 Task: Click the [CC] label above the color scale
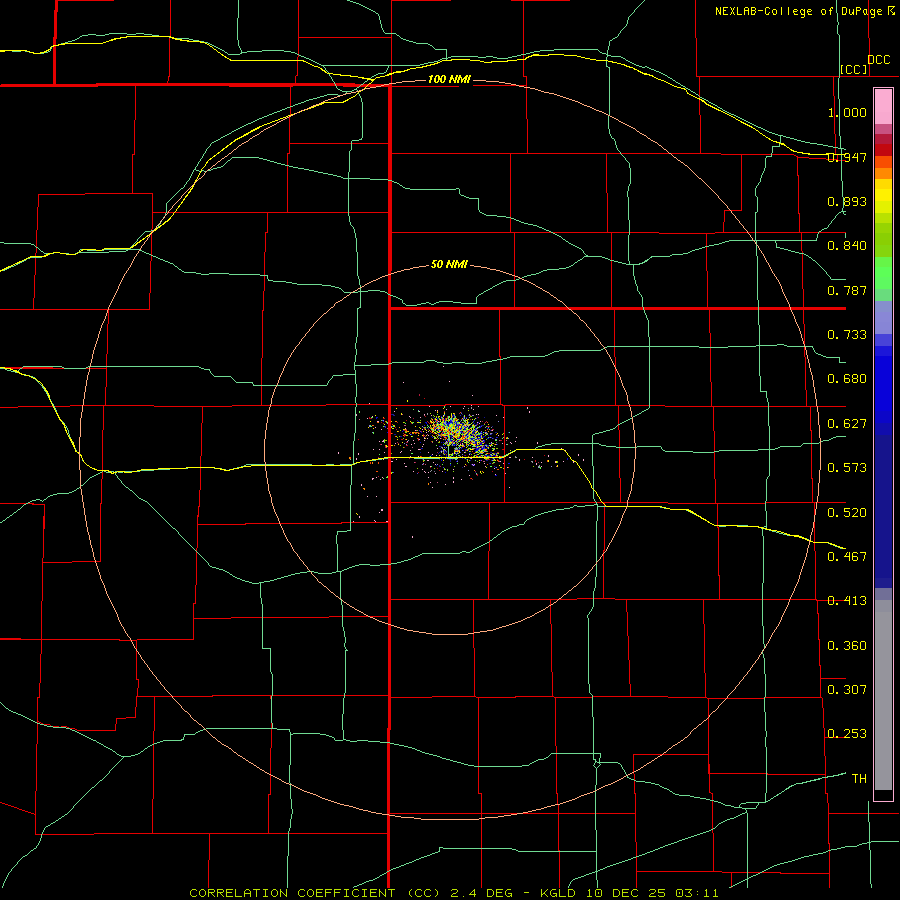(854, 69)
